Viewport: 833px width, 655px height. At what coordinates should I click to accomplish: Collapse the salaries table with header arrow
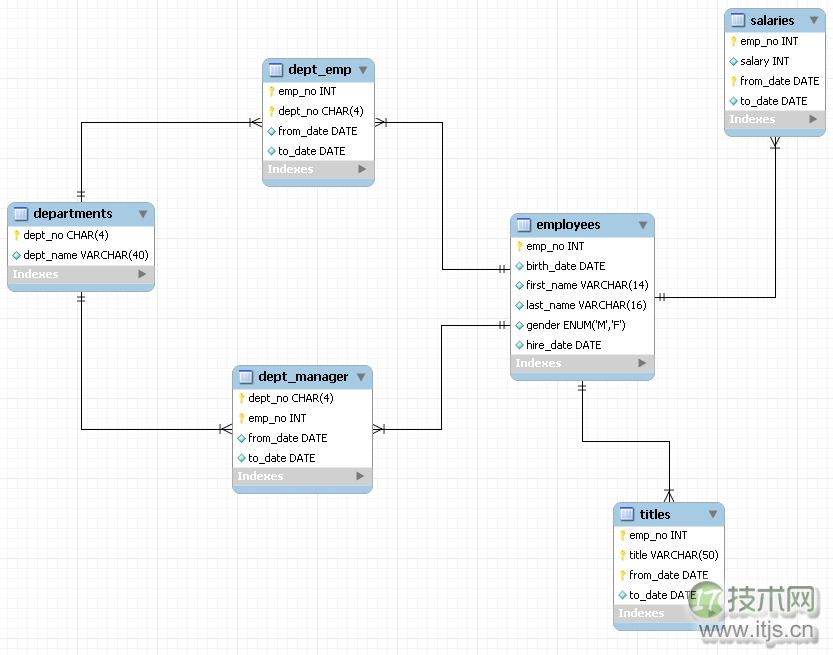[x=814, y=21]
